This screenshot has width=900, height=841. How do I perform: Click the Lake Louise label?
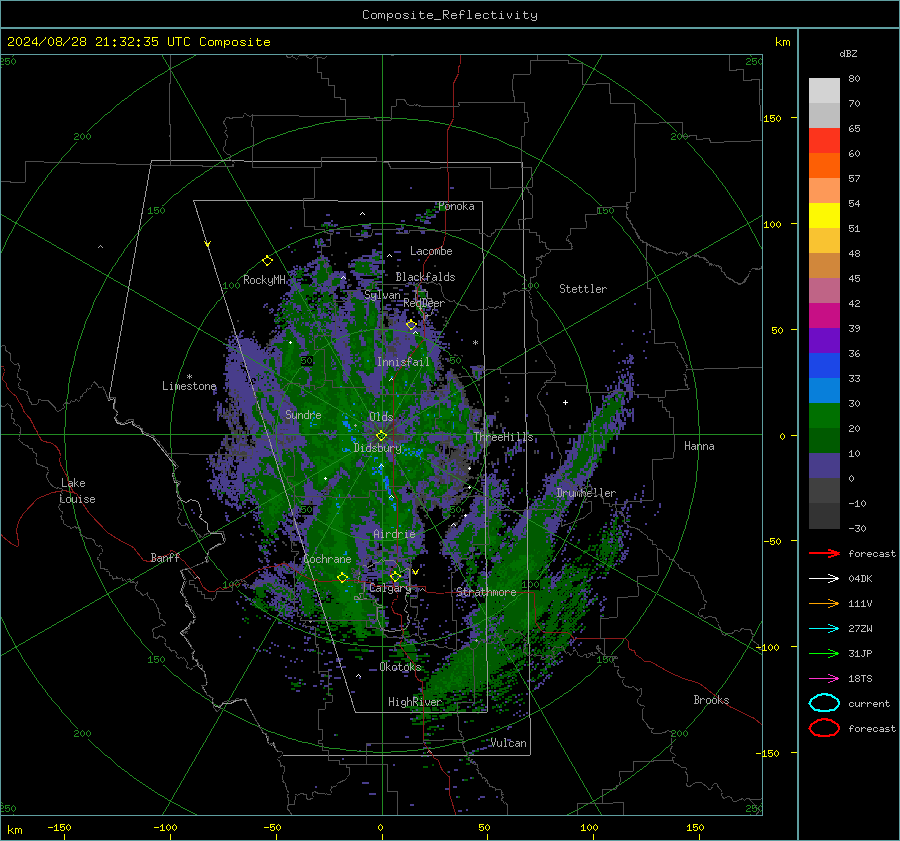point(77,491)
